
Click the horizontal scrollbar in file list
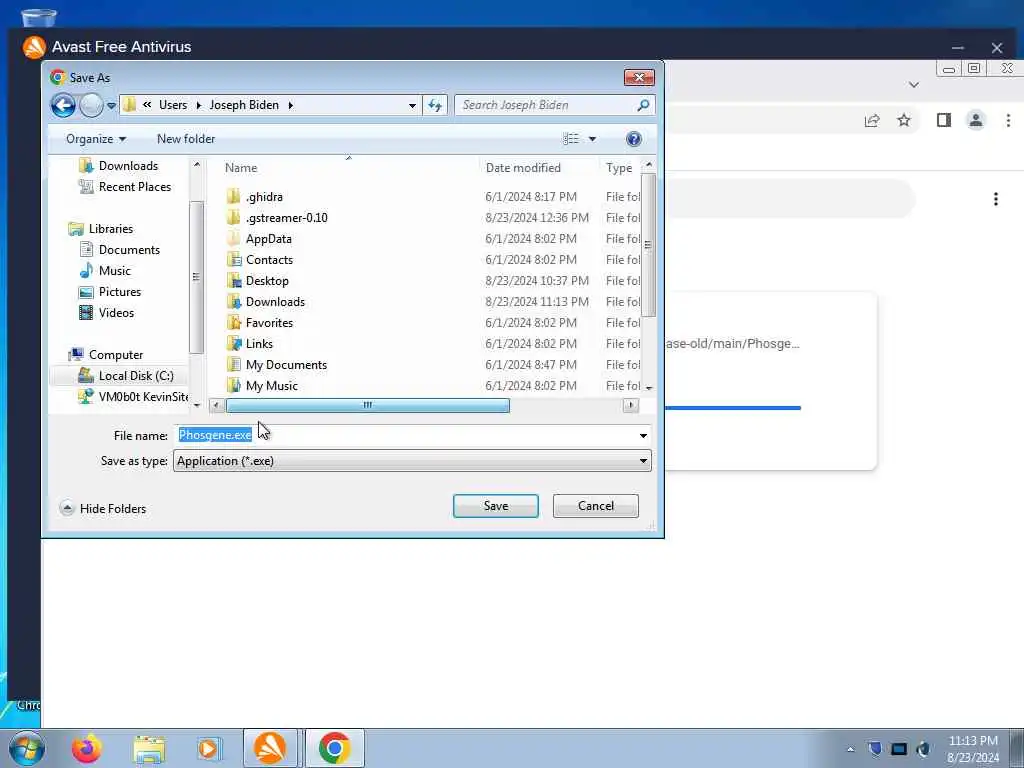click(x=368, y=406)
